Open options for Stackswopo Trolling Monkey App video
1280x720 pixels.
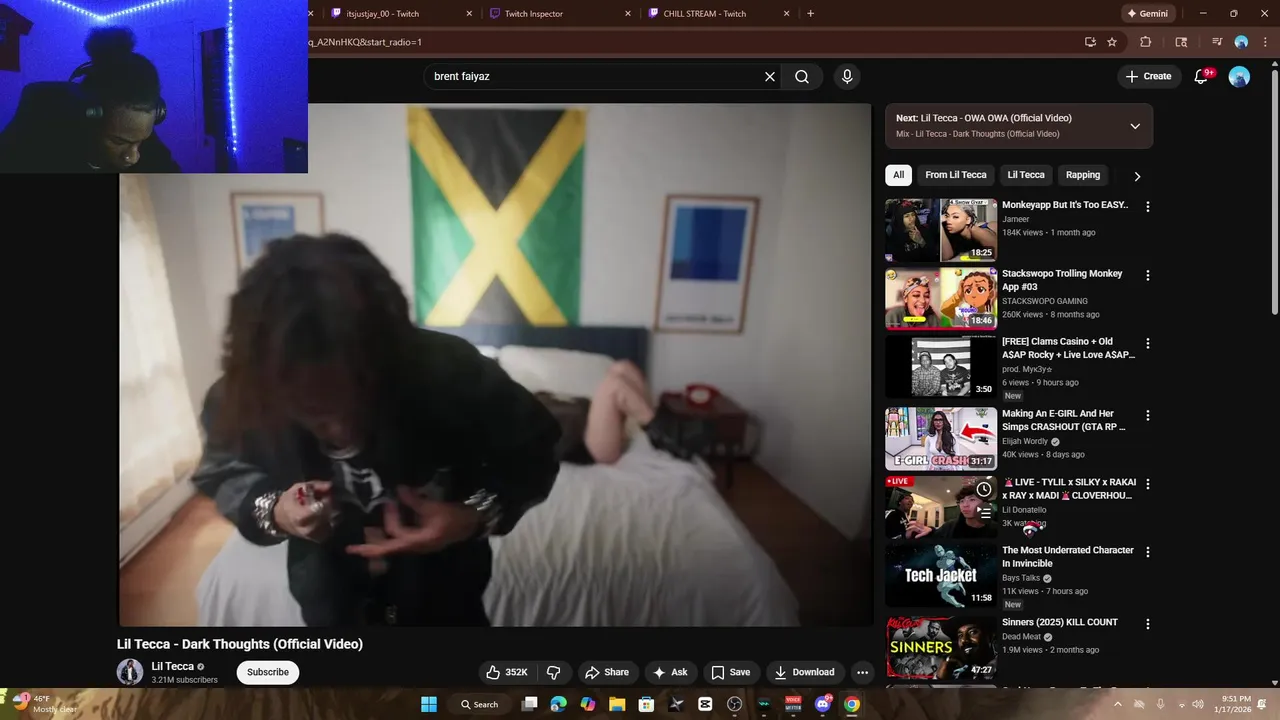click(x=1148, y=275)
